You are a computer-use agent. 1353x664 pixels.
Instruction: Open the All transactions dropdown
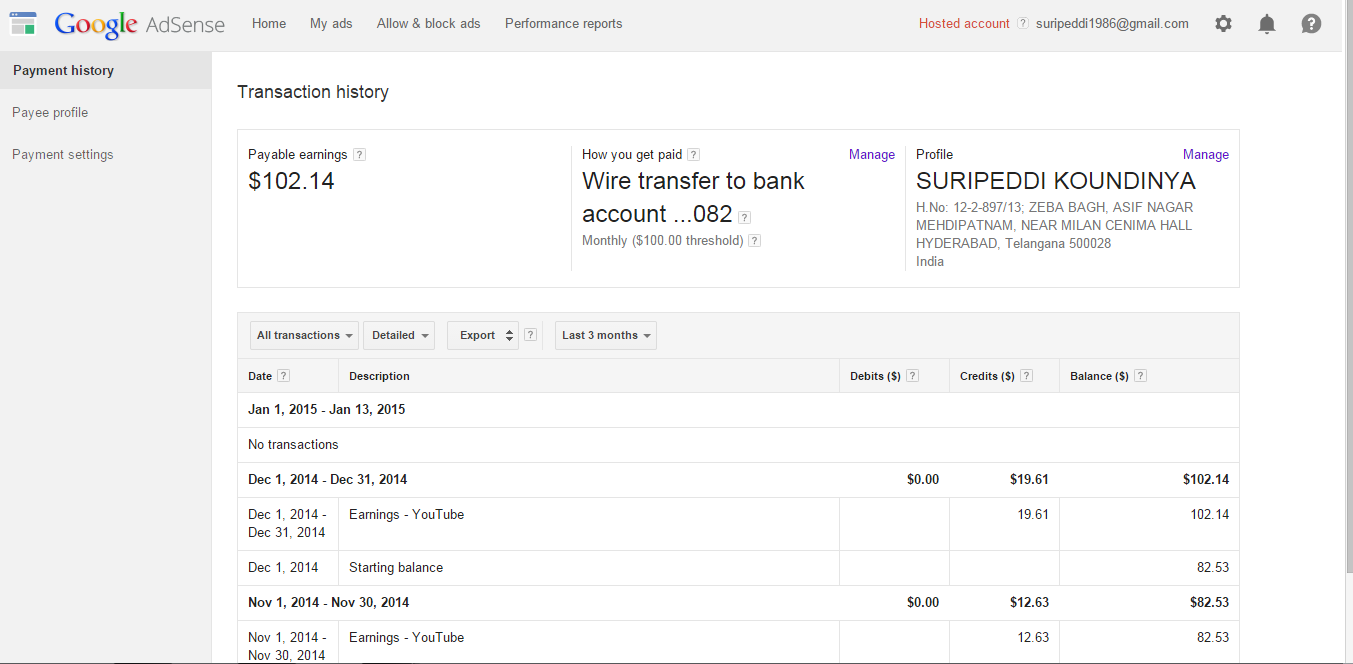tap(303, 335)
